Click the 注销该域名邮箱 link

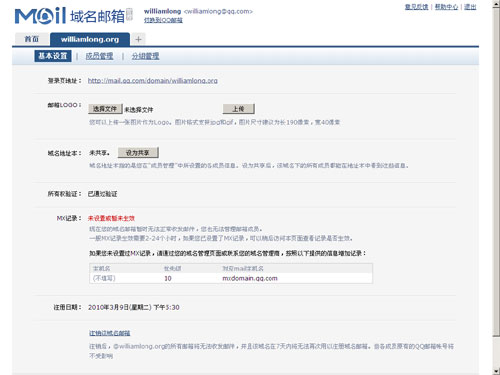pyautogui.click(x=110, y=333)
